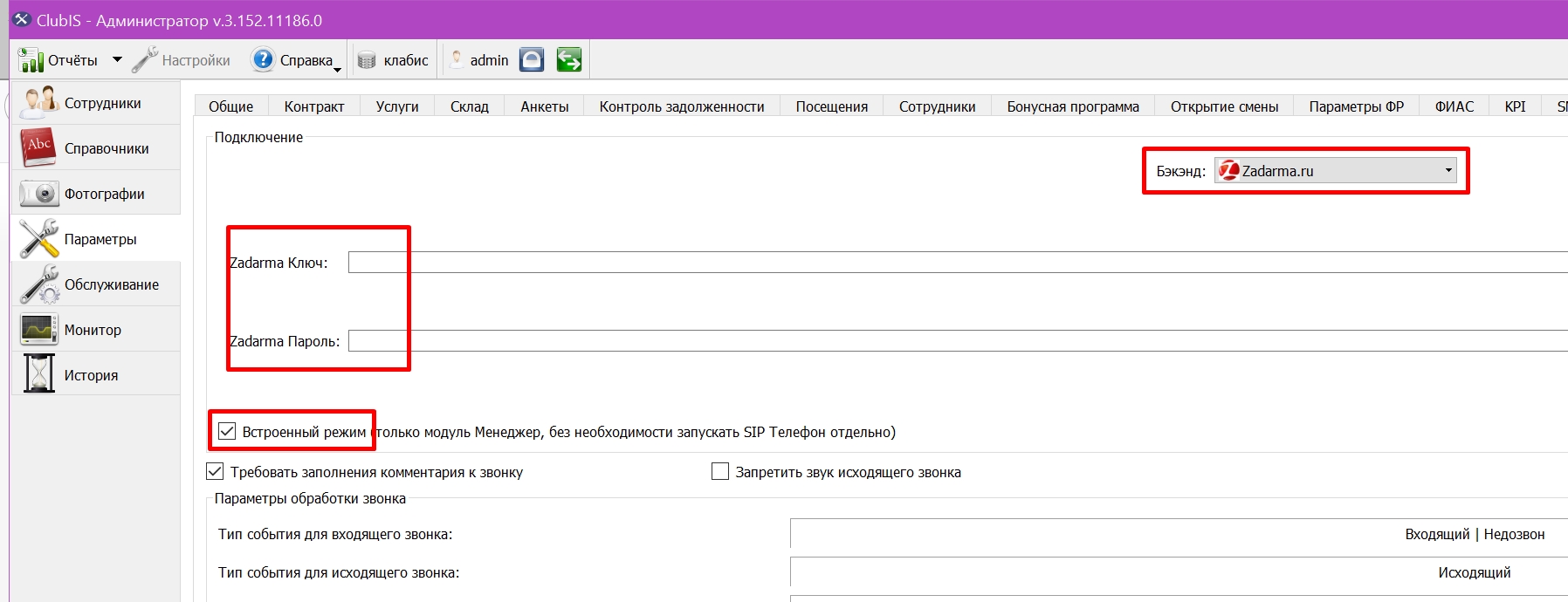Click the green arrows switch-user icon
Viewport: 1568px width, 602px height.
pos(569,59)
